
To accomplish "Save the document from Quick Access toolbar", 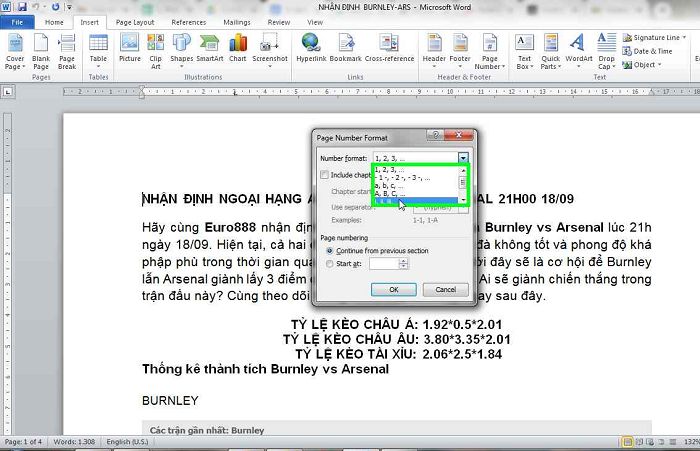I will pyautogui.click(x=22, y=7).
